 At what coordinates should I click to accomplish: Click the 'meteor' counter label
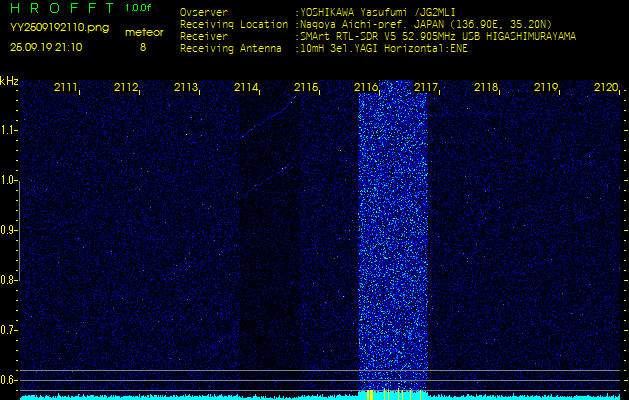point(144,33)
